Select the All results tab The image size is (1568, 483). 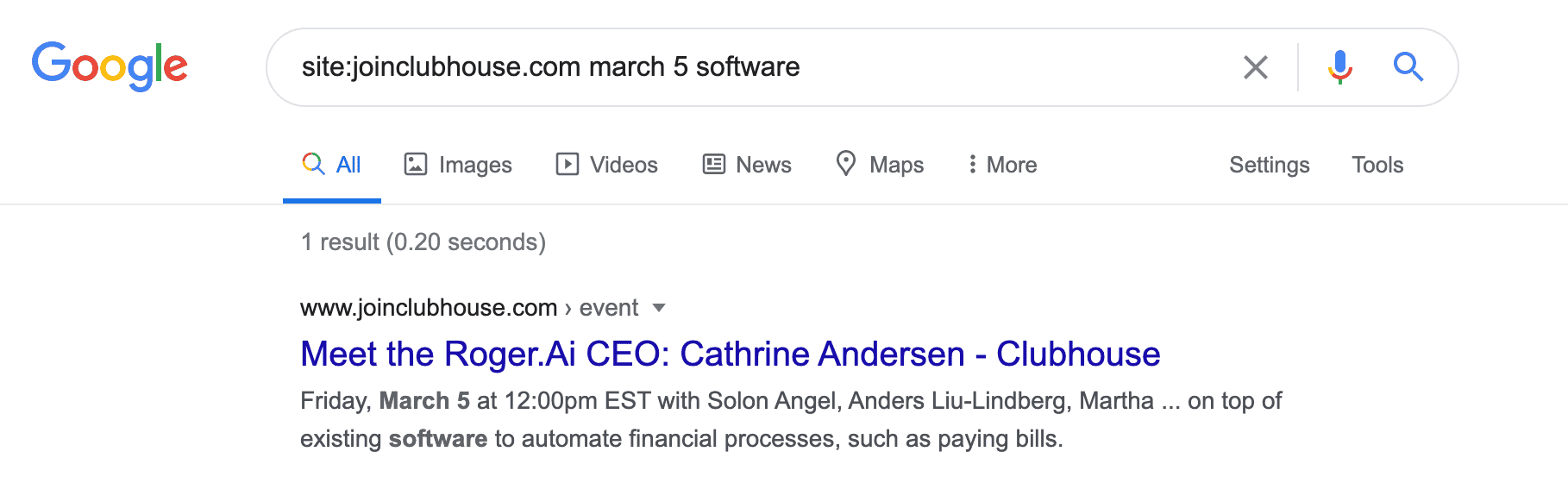click(332, 165)
